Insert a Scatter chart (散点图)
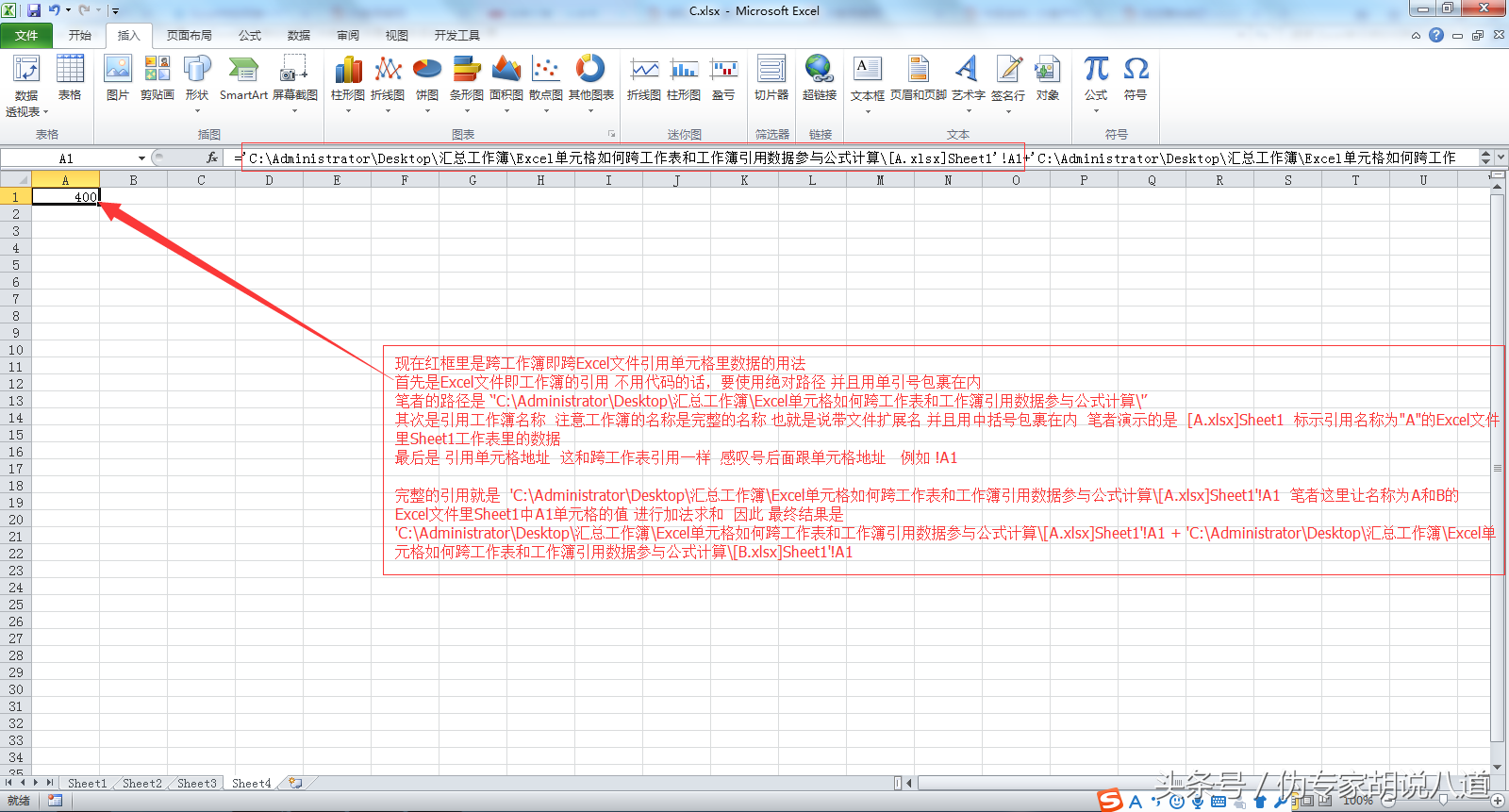1509x812 pixels. pyautogui.click(x=546, y=83)
